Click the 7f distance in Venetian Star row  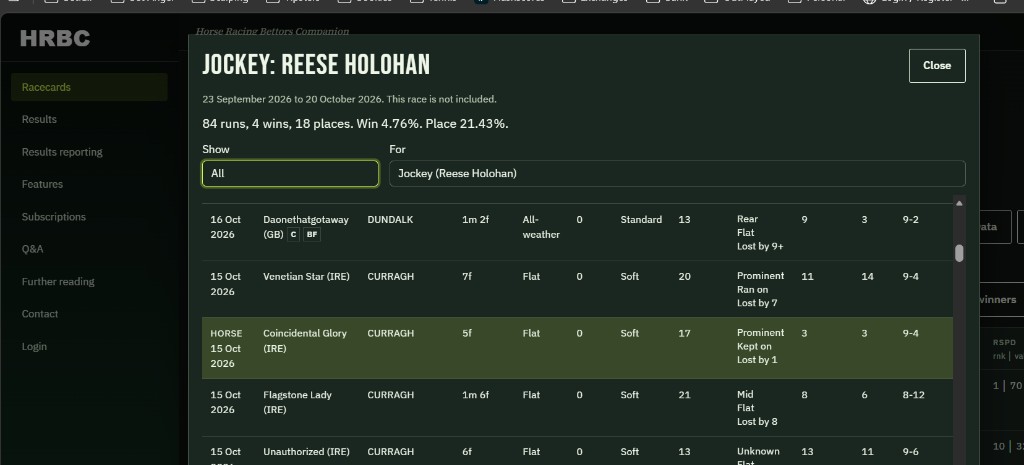point(466,276)
